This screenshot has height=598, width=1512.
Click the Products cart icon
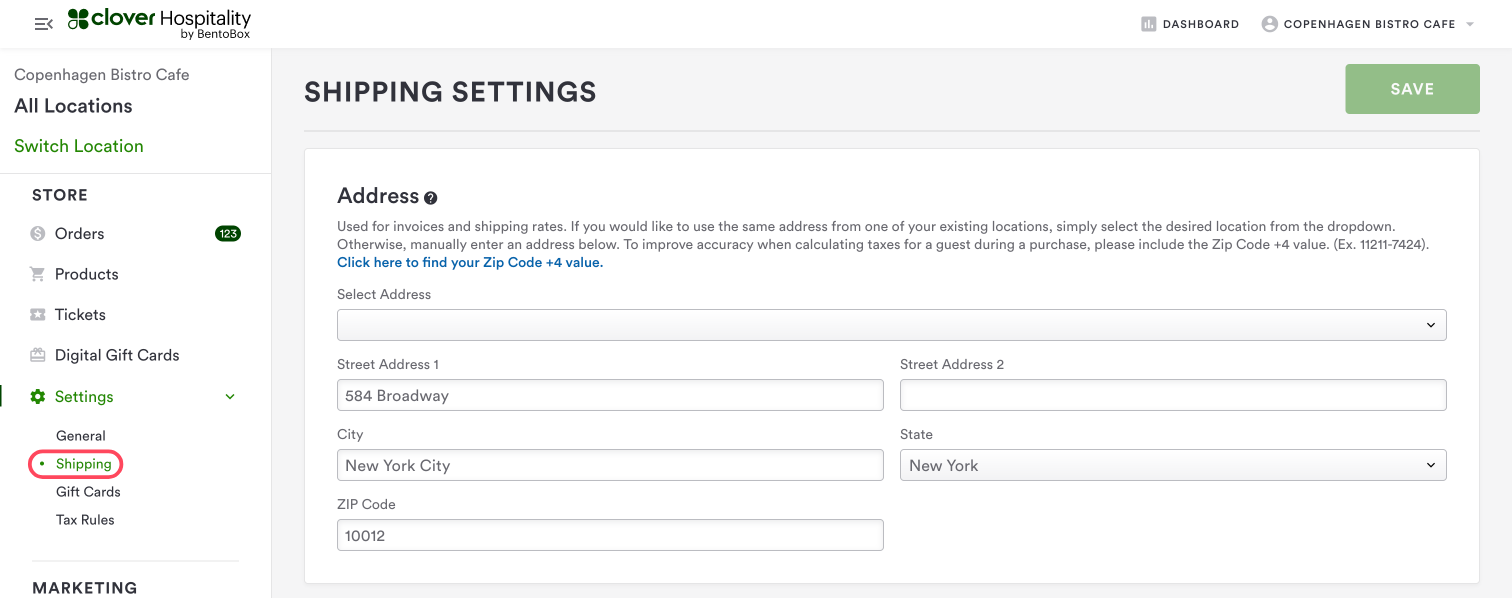pyautogui.click(x=38, y=274)
